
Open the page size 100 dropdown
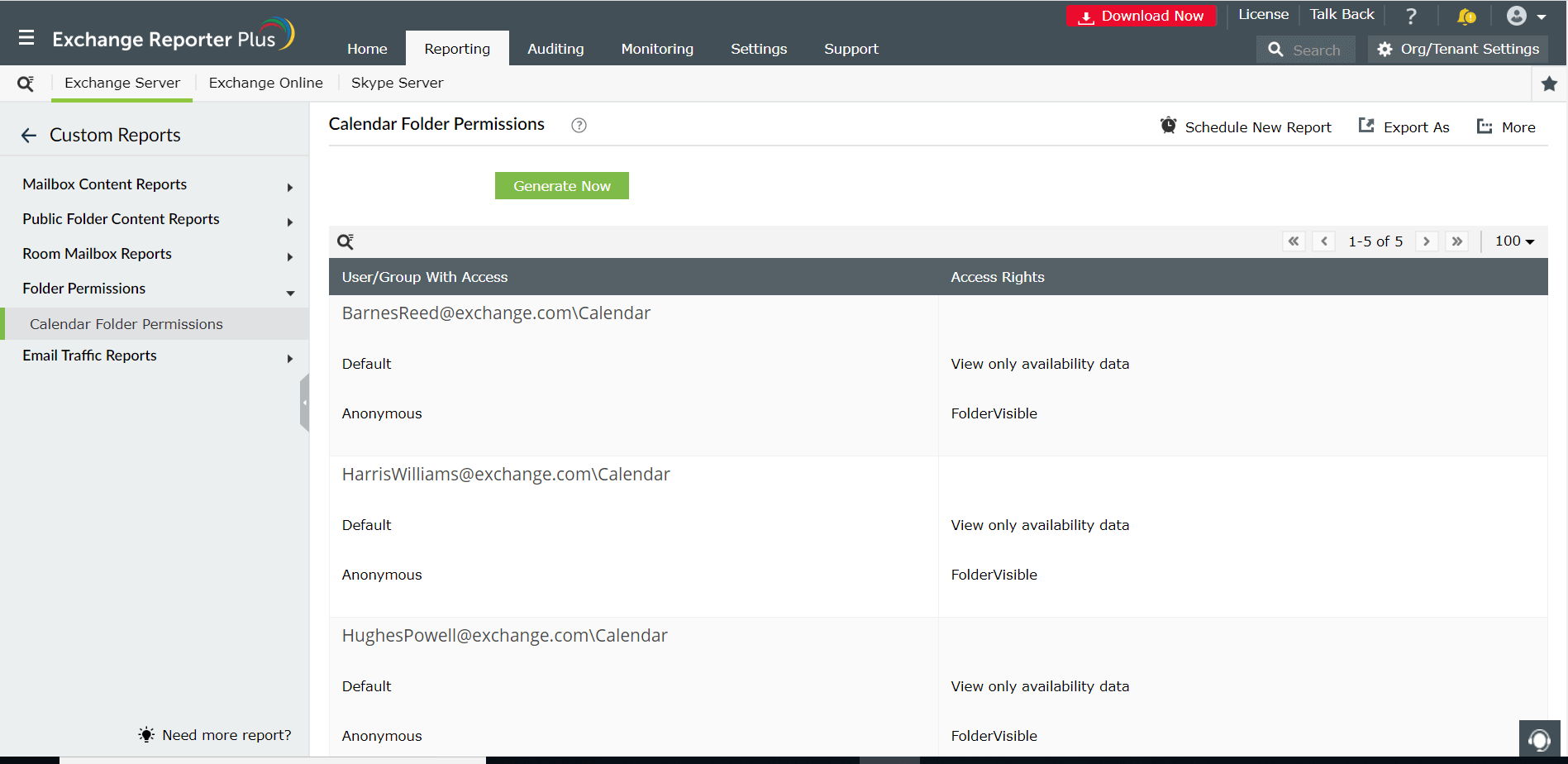point(1513,241)
